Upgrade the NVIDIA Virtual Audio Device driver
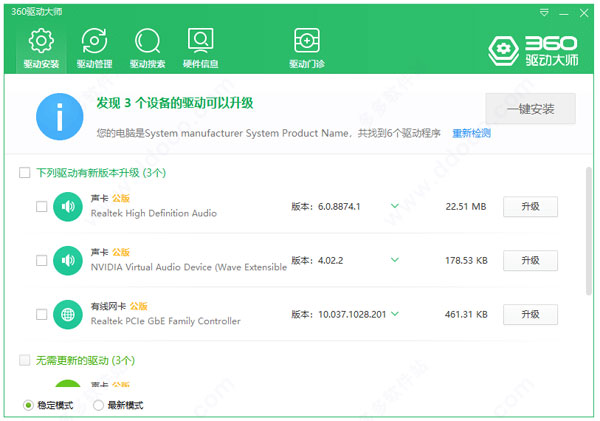This screenshot has width=600, height=421. 530,261
